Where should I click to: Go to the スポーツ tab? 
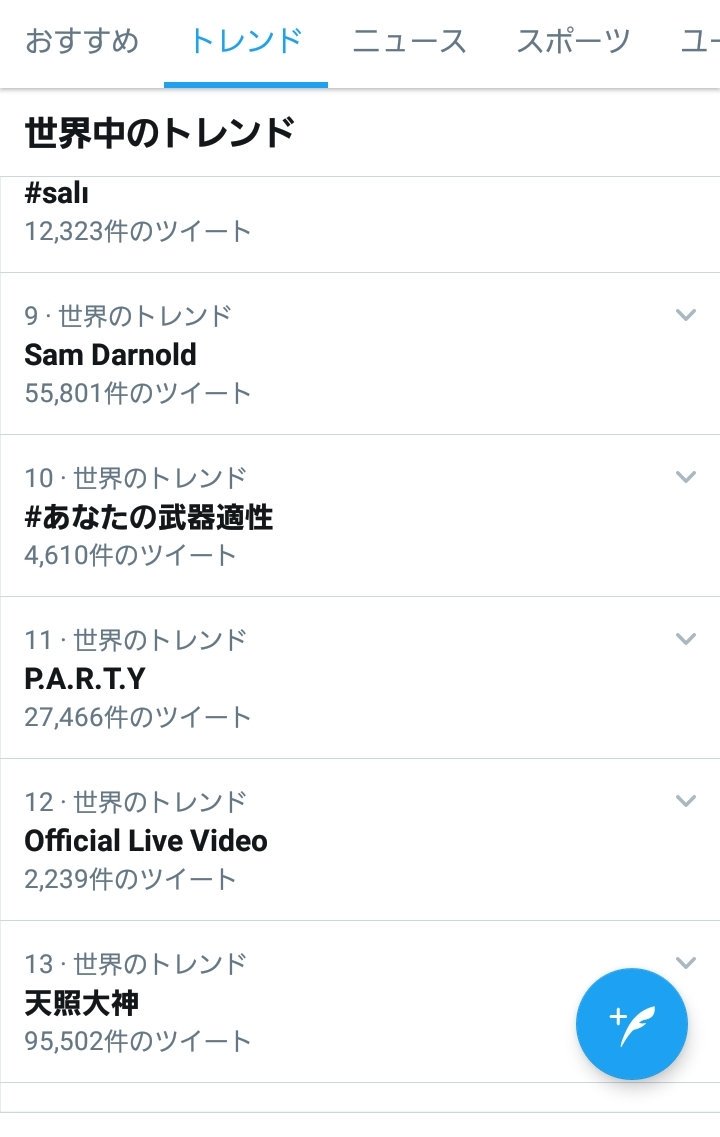point(573,42)
